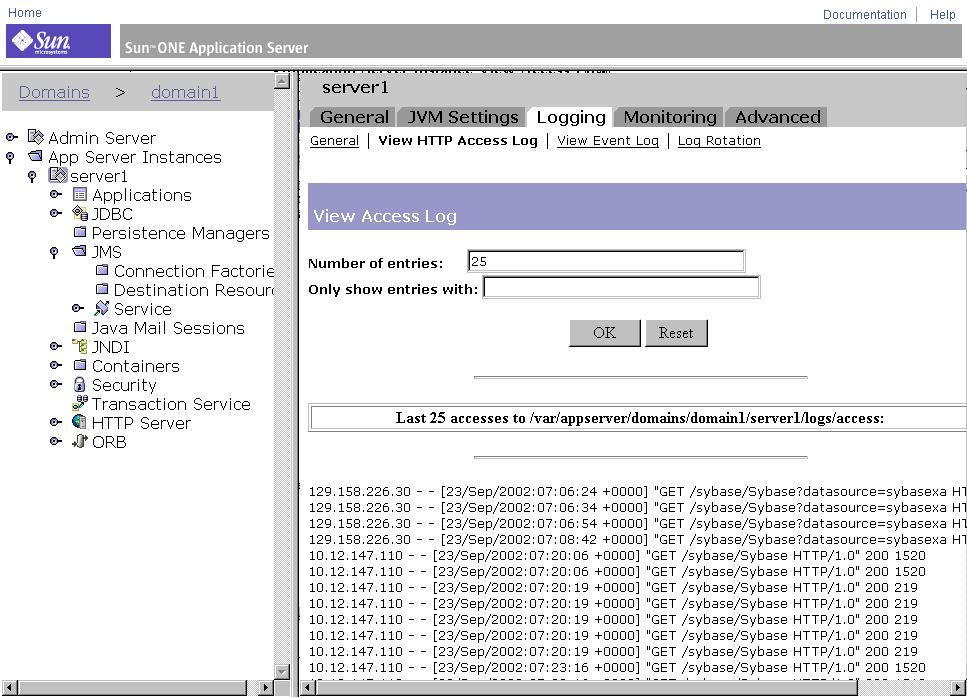Click the JMS Service plug icon
967x698 pixels.
pyautogui.click(x=102, y=308)
